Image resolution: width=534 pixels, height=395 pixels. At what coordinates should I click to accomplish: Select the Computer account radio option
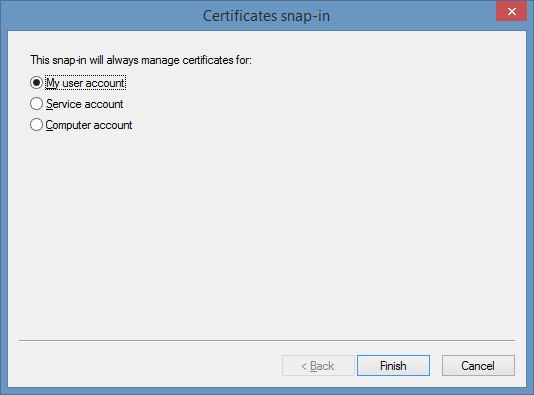tap(36, 125)
